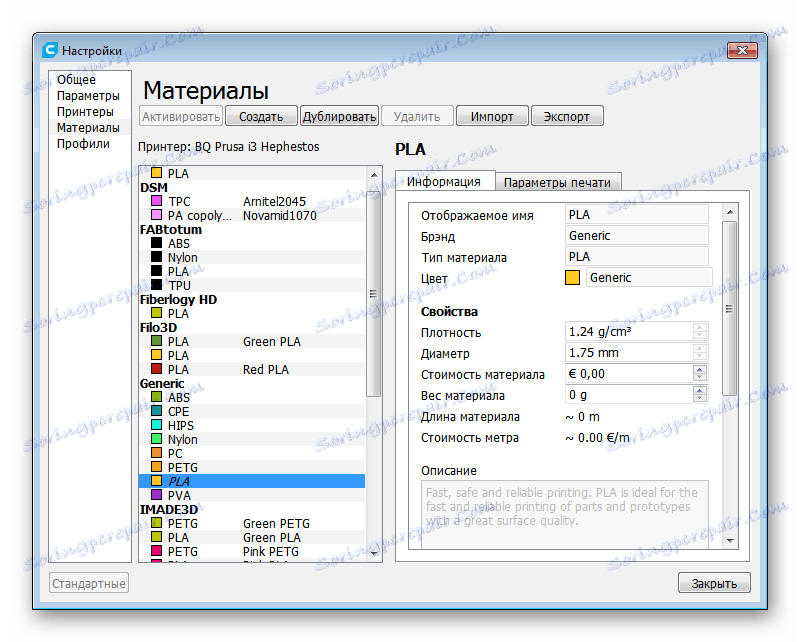Image resolution: width=800 pixels, height=642 pixels.
Task: Select FABtotum TPU material
Action: point(253,285)
